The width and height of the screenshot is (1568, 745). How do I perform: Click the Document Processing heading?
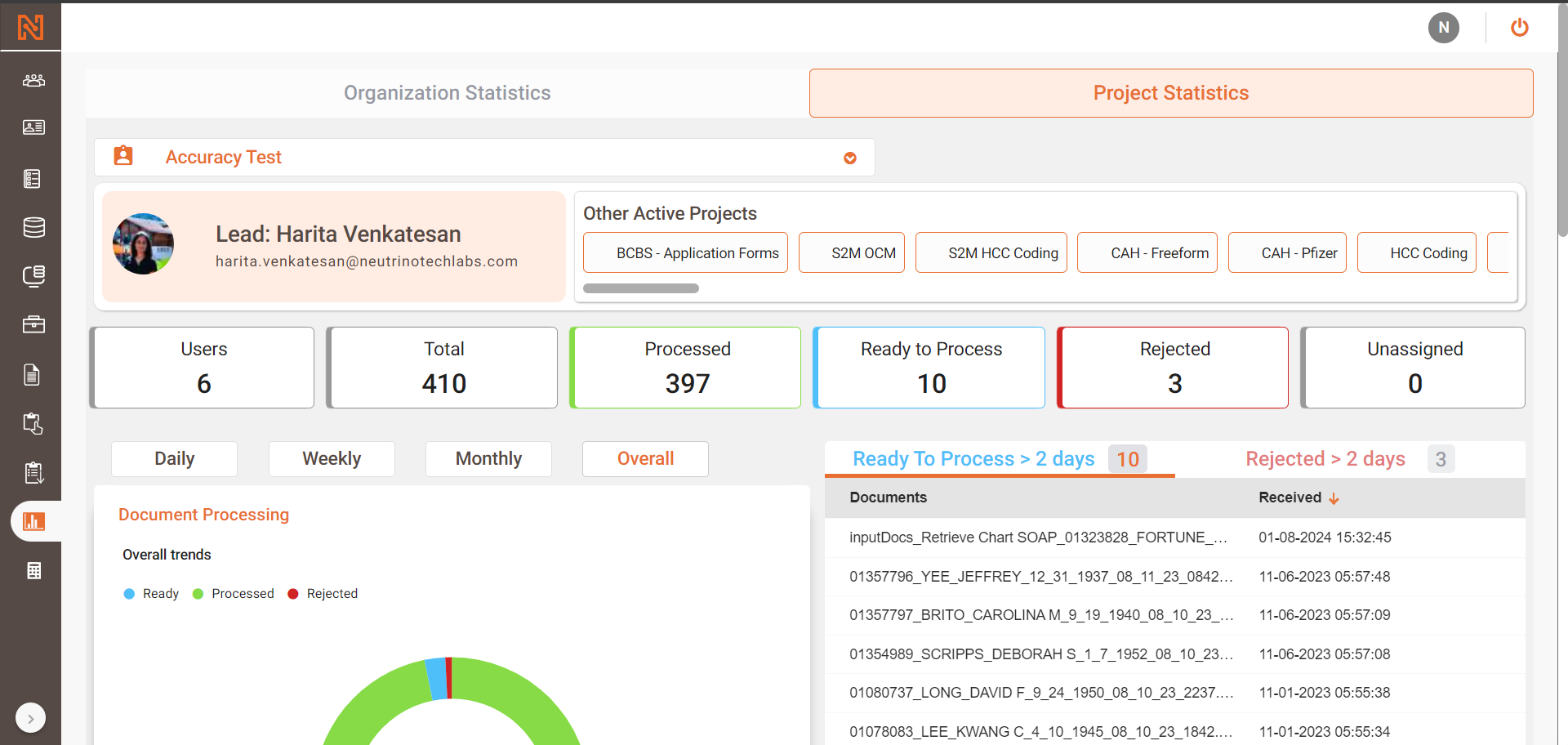pos(203,515)
